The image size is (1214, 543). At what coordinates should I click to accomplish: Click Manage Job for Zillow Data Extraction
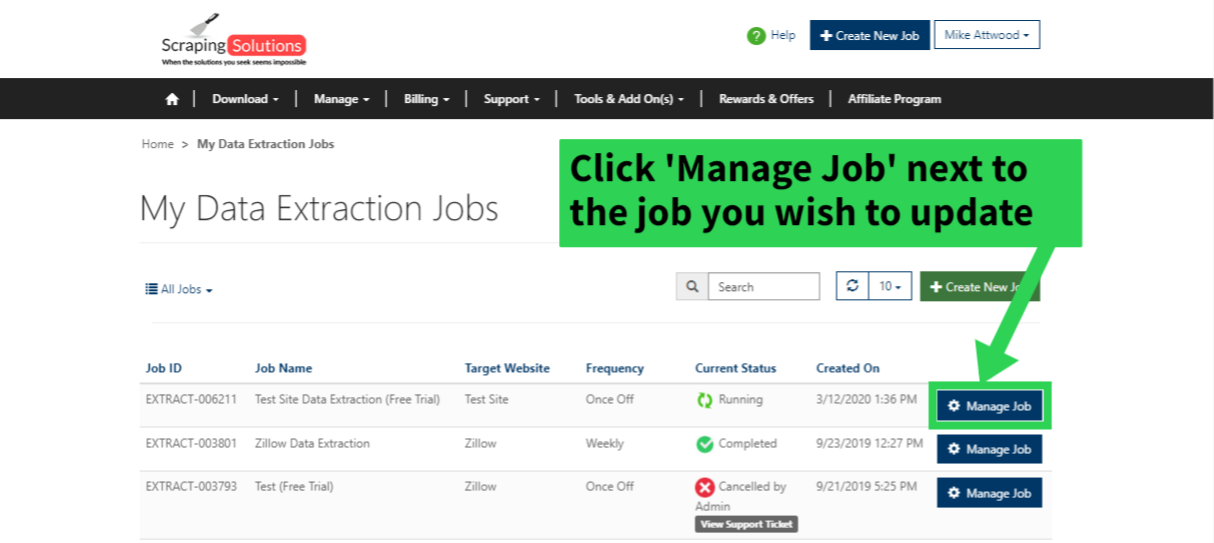(x=989, y=450)
